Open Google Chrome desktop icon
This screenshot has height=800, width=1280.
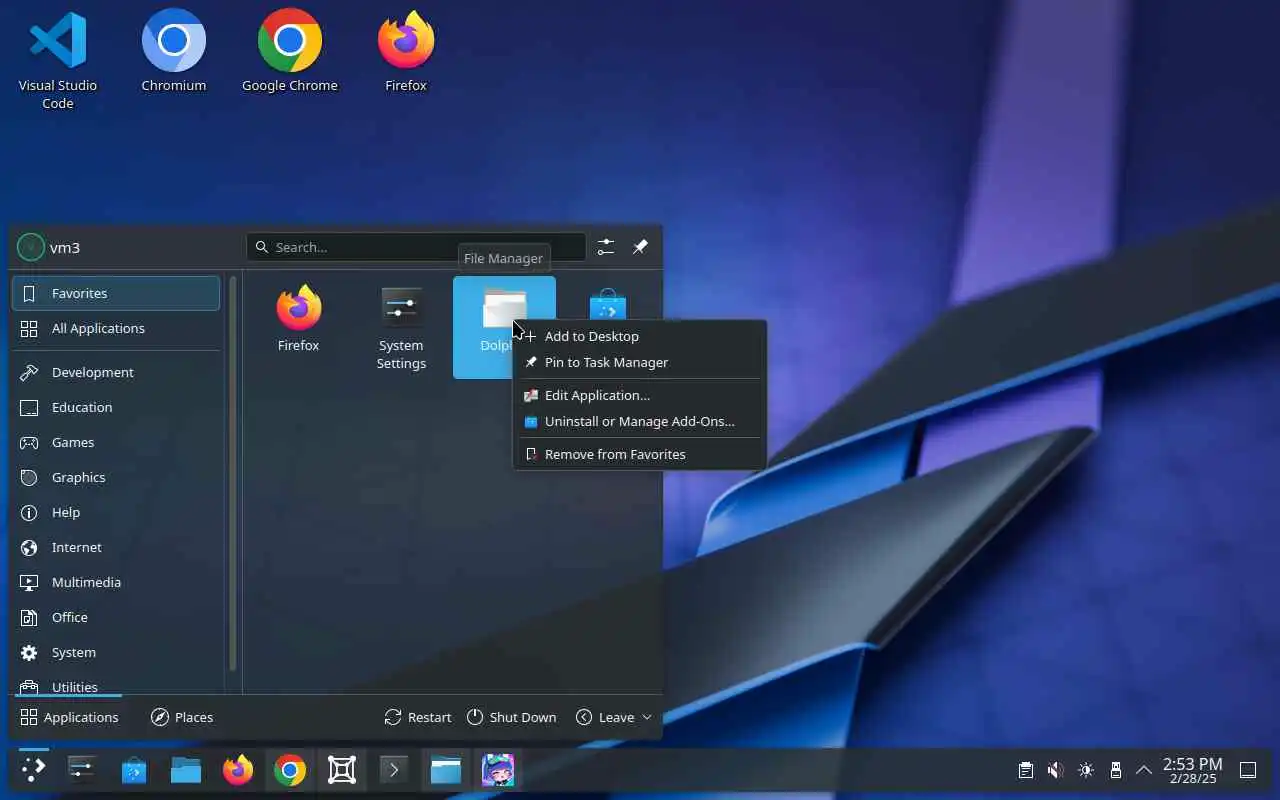(x=290, y=52)
